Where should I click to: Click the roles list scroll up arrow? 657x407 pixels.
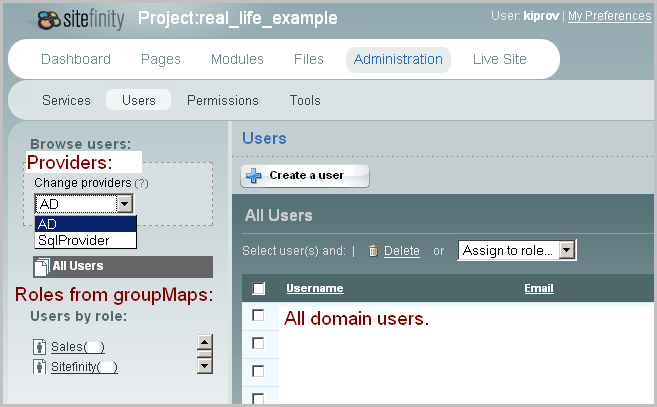pyautogui.click(x=204, y=342)
